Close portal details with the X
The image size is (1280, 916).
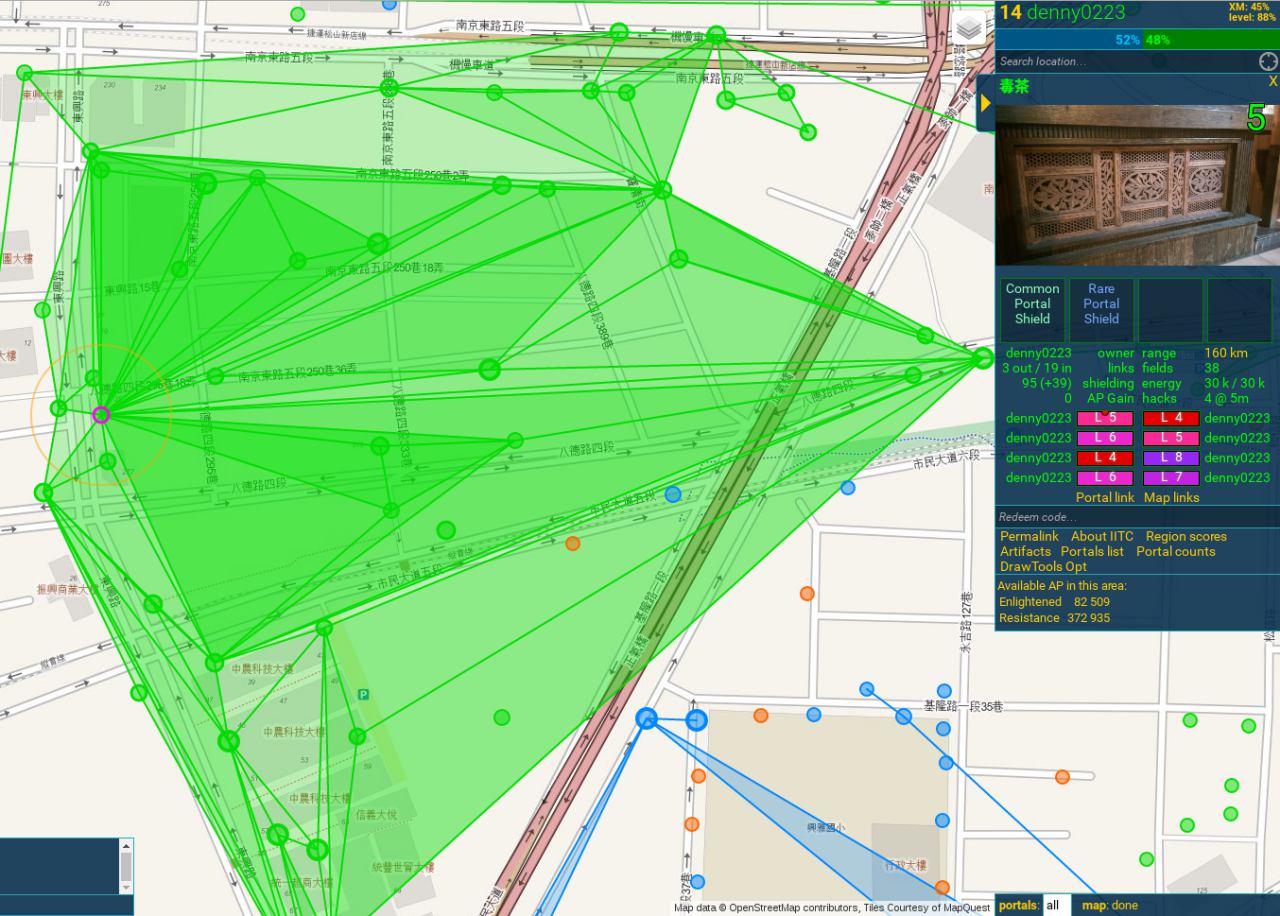pyautogui.click(x=1272, y=81)
